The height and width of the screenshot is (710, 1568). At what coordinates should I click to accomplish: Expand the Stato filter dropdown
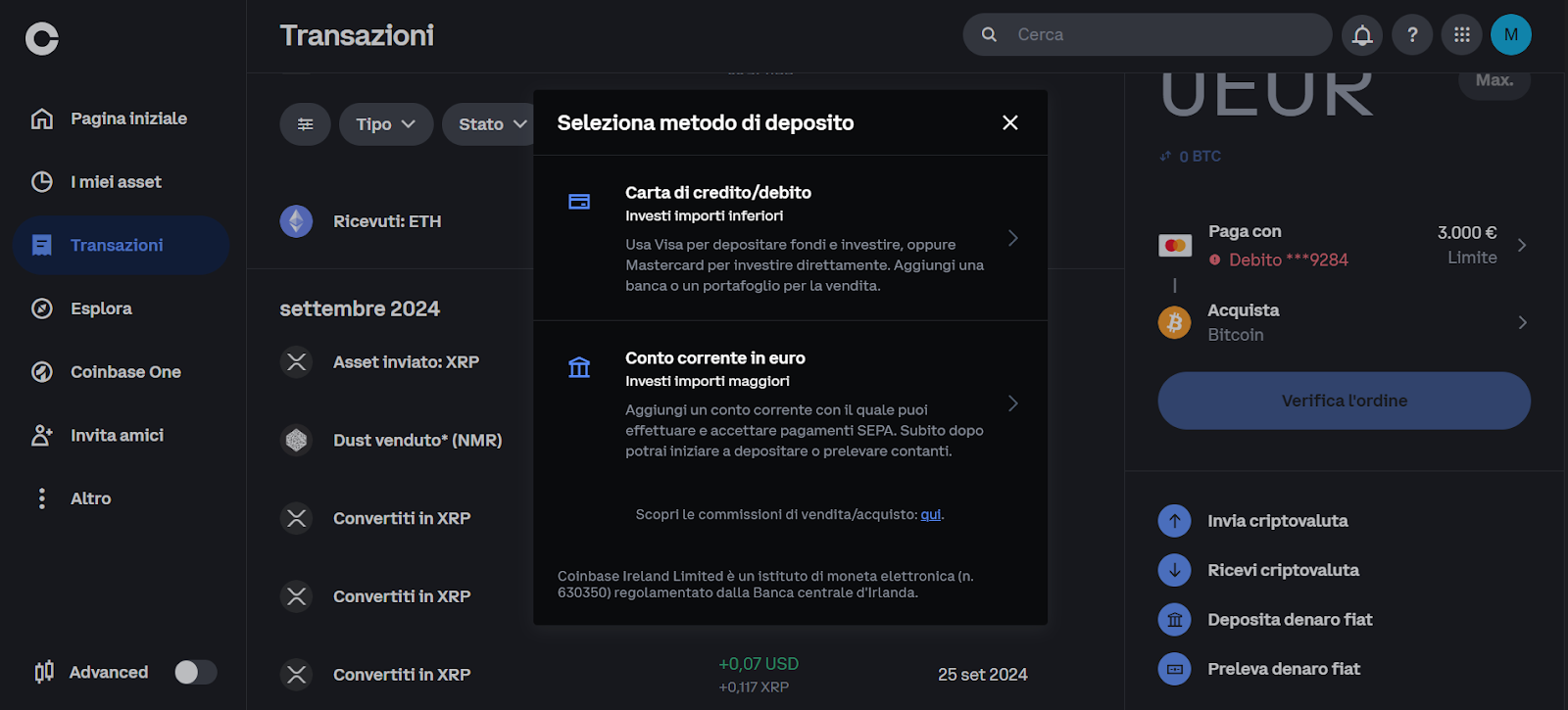(x=489, y=124)
